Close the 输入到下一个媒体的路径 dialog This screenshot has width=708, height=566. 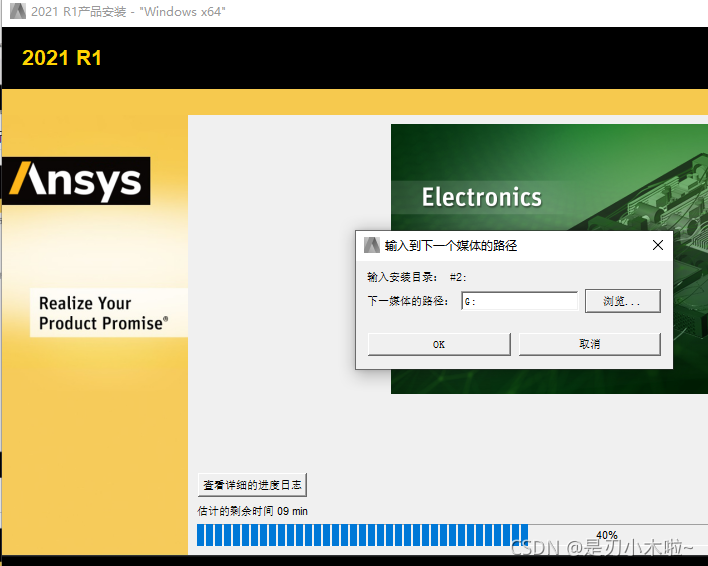(657, 245)
